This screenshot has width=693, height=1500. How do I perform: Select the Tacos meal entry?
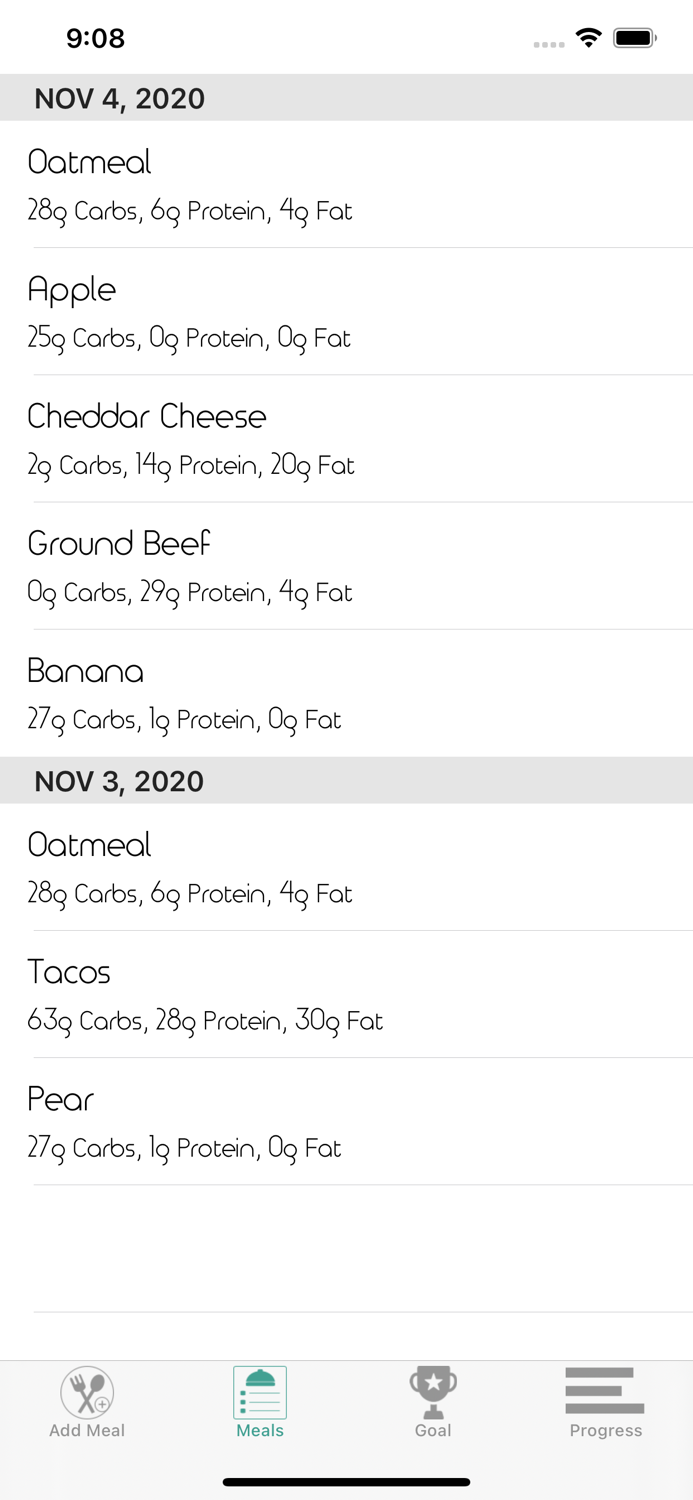pyautogui.click(x=346, y=995)
